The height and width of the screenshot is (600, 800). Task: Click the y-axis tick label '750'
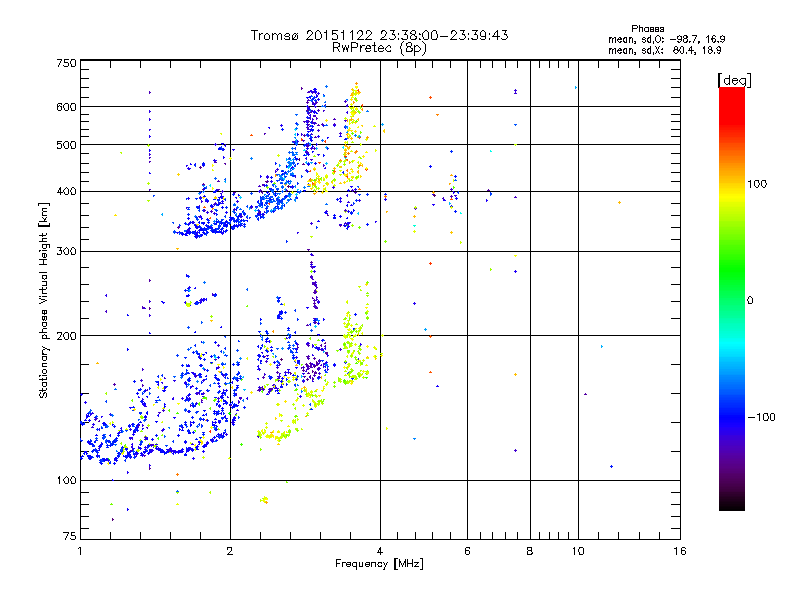click(x=66, y=63)
